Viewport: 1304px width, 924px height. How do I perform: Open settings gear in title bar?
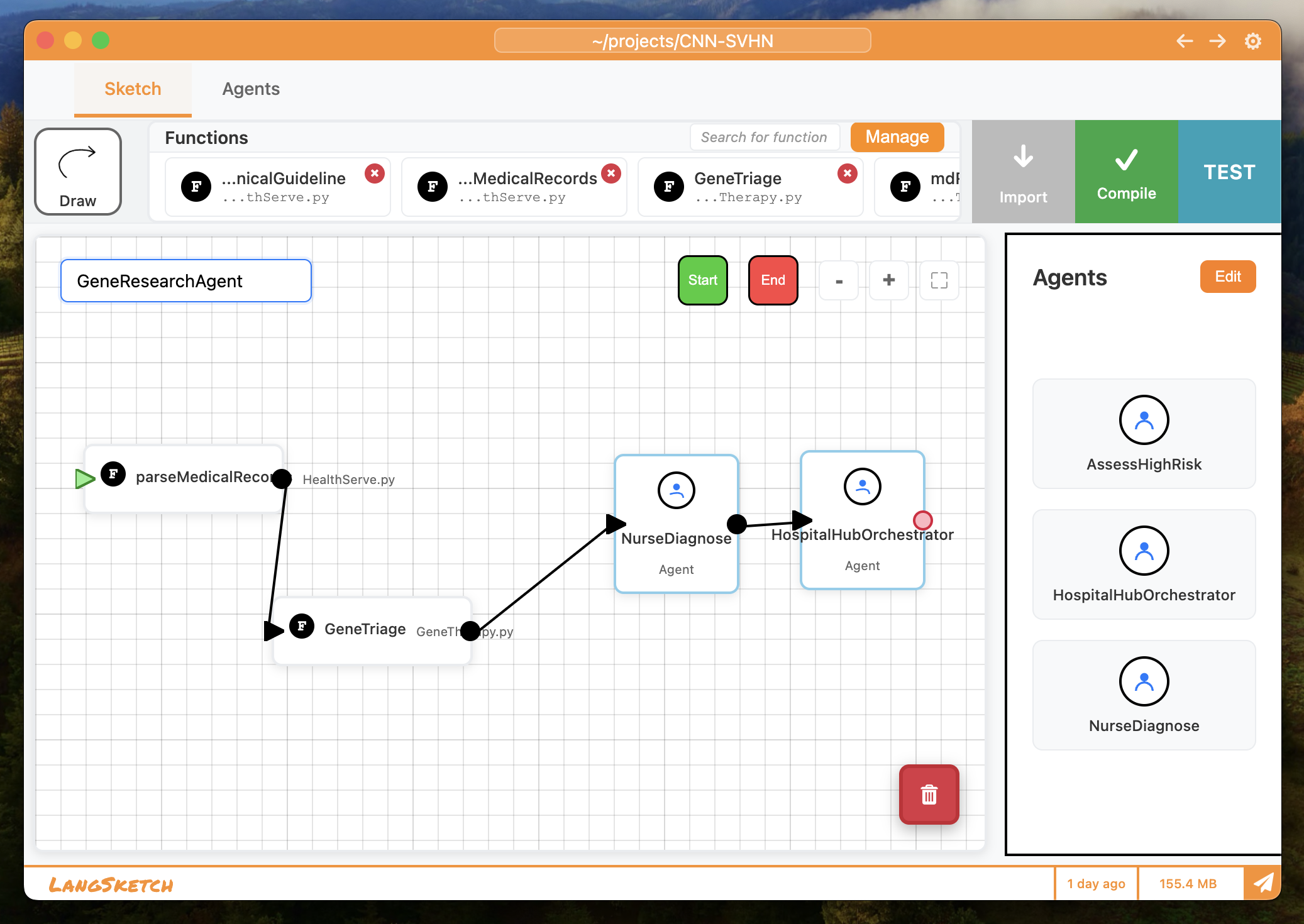pyautogui.click(x=1252, y=41)
